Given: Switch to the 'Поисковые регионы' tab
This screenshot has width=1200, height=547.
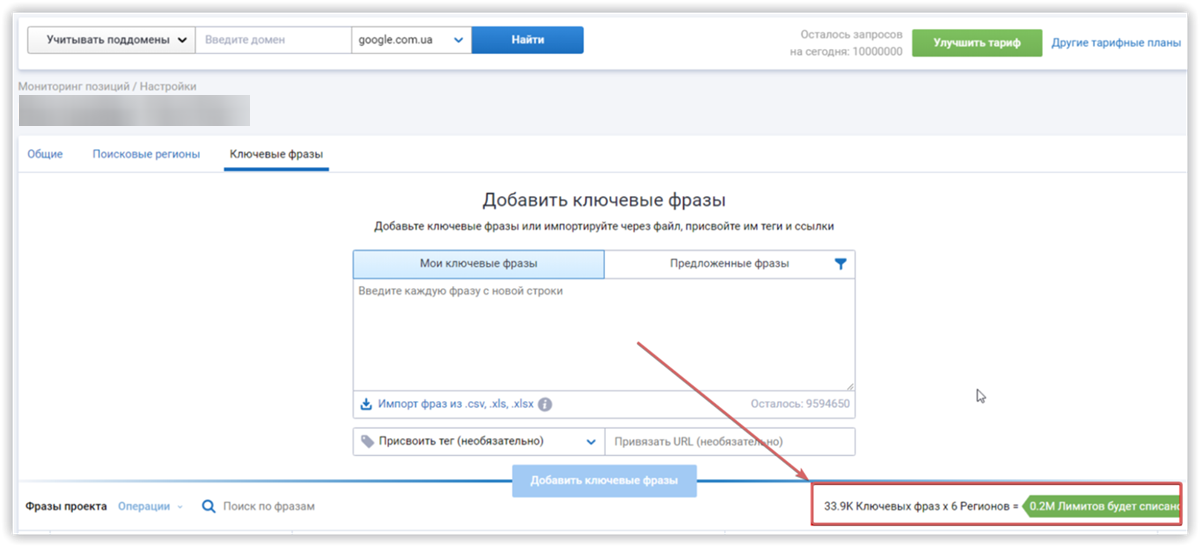Looking at the screenshot, I should click(x=146, y=154).
